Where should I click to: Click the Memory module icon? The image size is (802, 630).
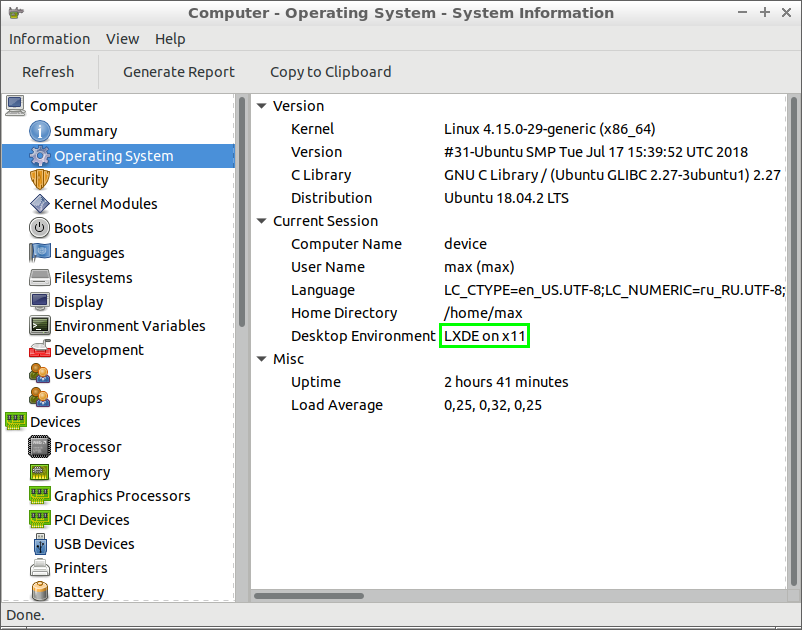pyautogui.click(x=39, y=471)
